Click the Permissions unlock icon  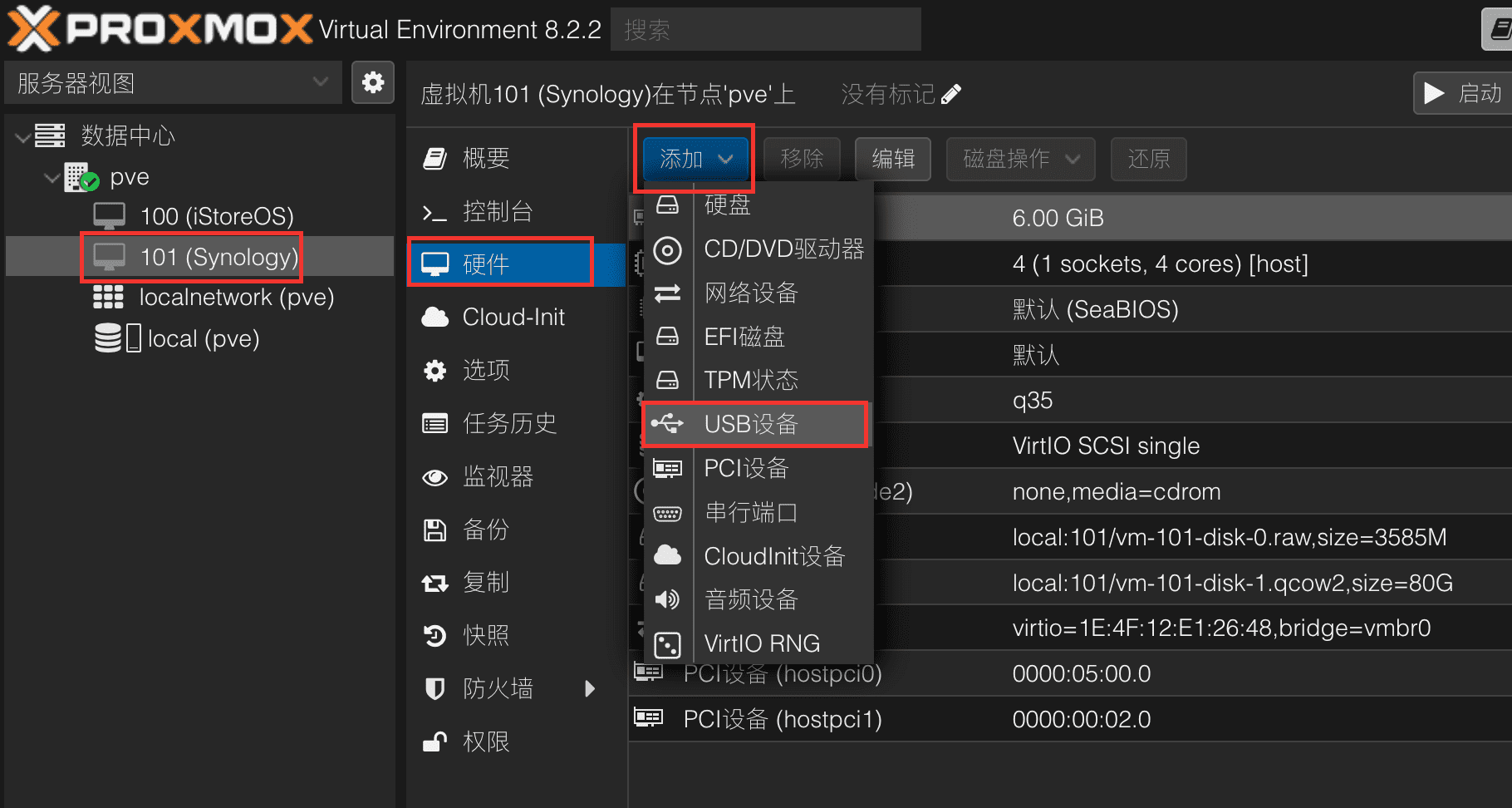[435, 741]
